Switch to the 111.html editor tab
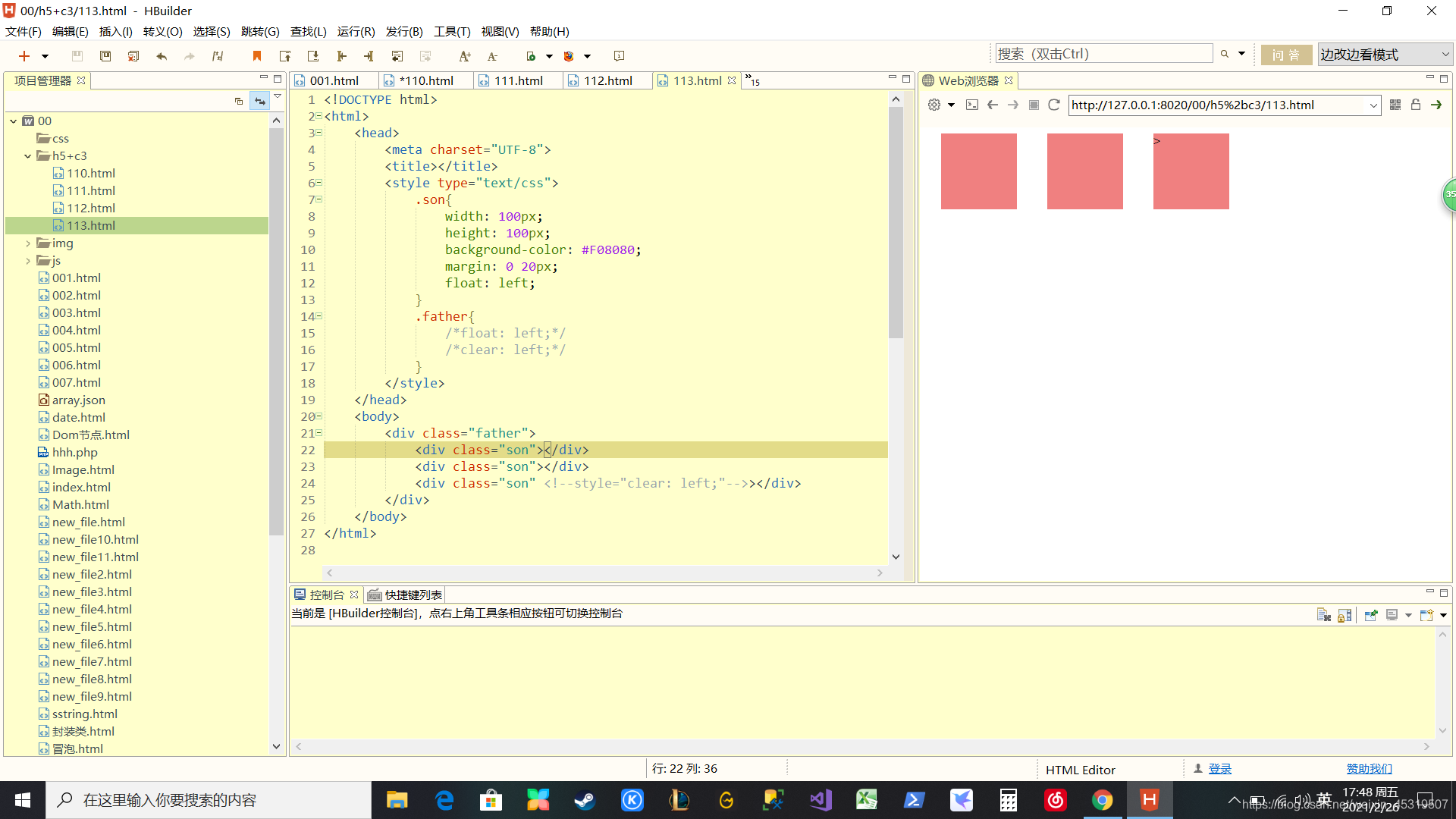The height and width of the screenshot is (819, 1456). 518,80
